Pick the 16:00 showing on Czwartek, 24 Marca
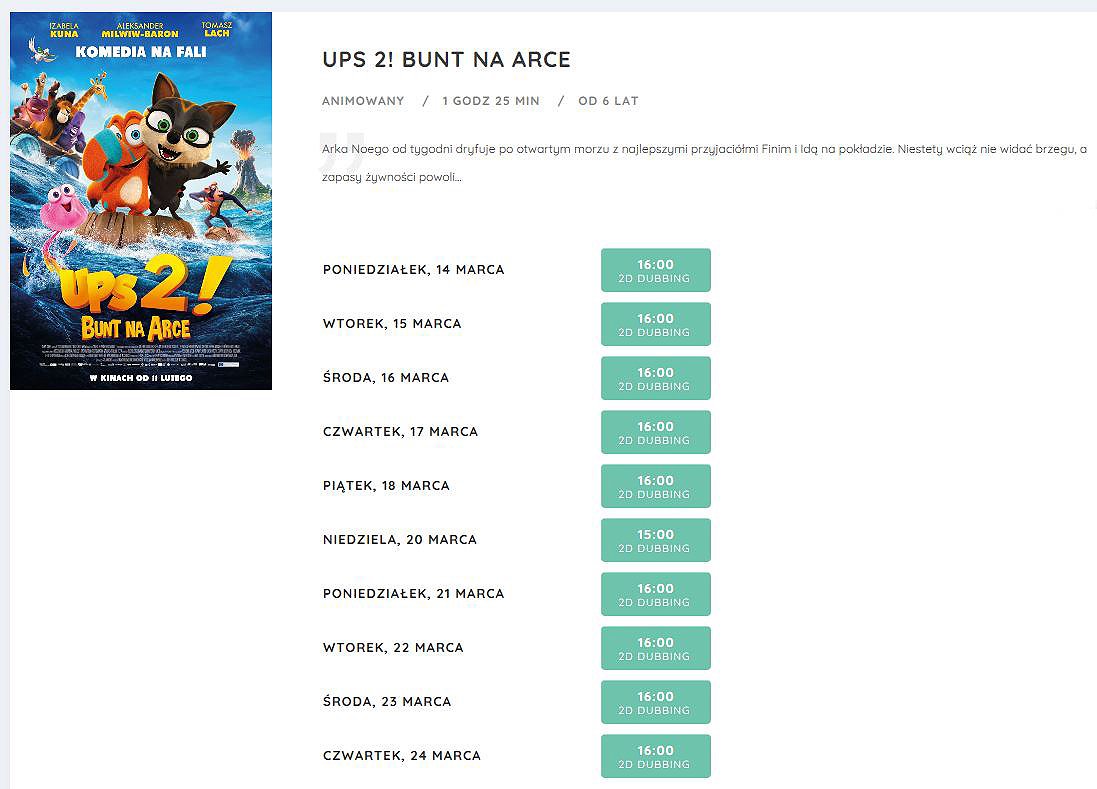Image resolution: width=1097 pixels, height=789 pixels. click(x=656, y=756)
